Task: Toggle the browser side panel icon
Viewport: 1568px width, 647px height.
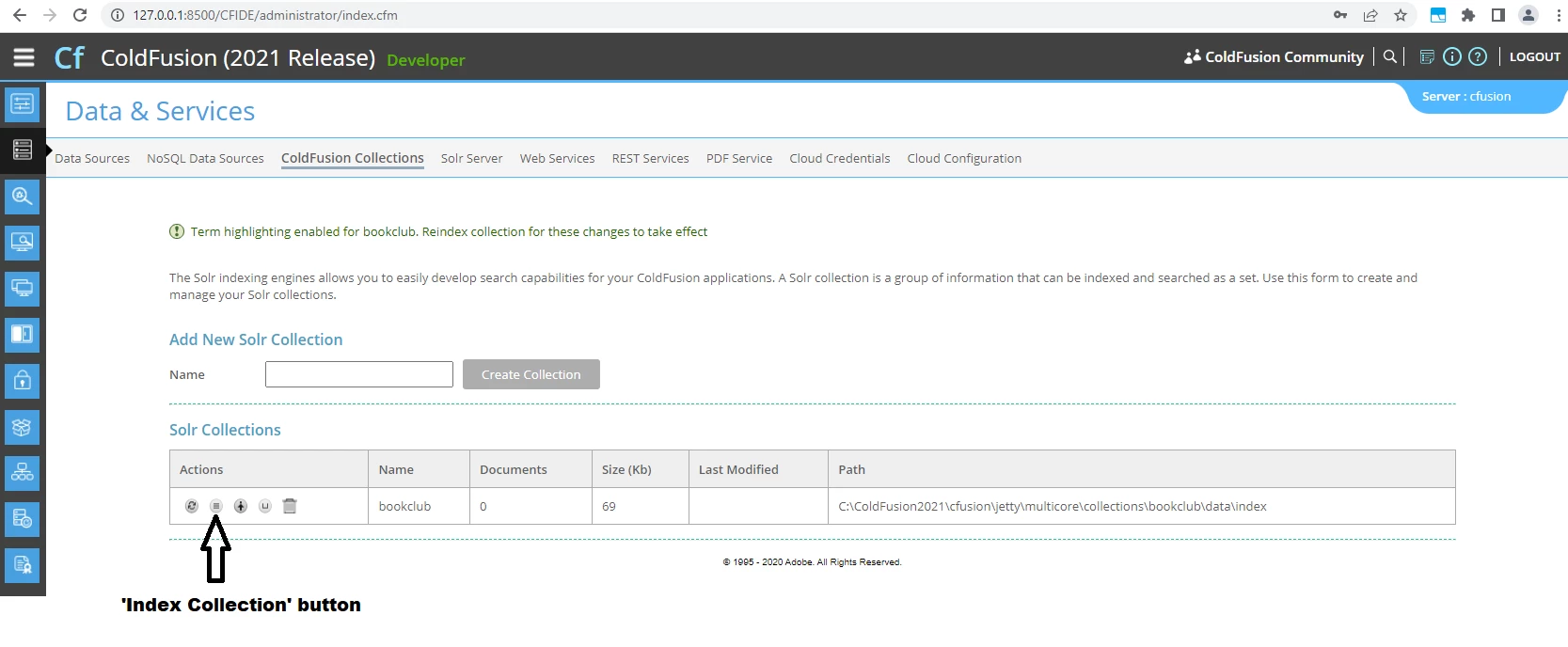Action: [1498, 15]
